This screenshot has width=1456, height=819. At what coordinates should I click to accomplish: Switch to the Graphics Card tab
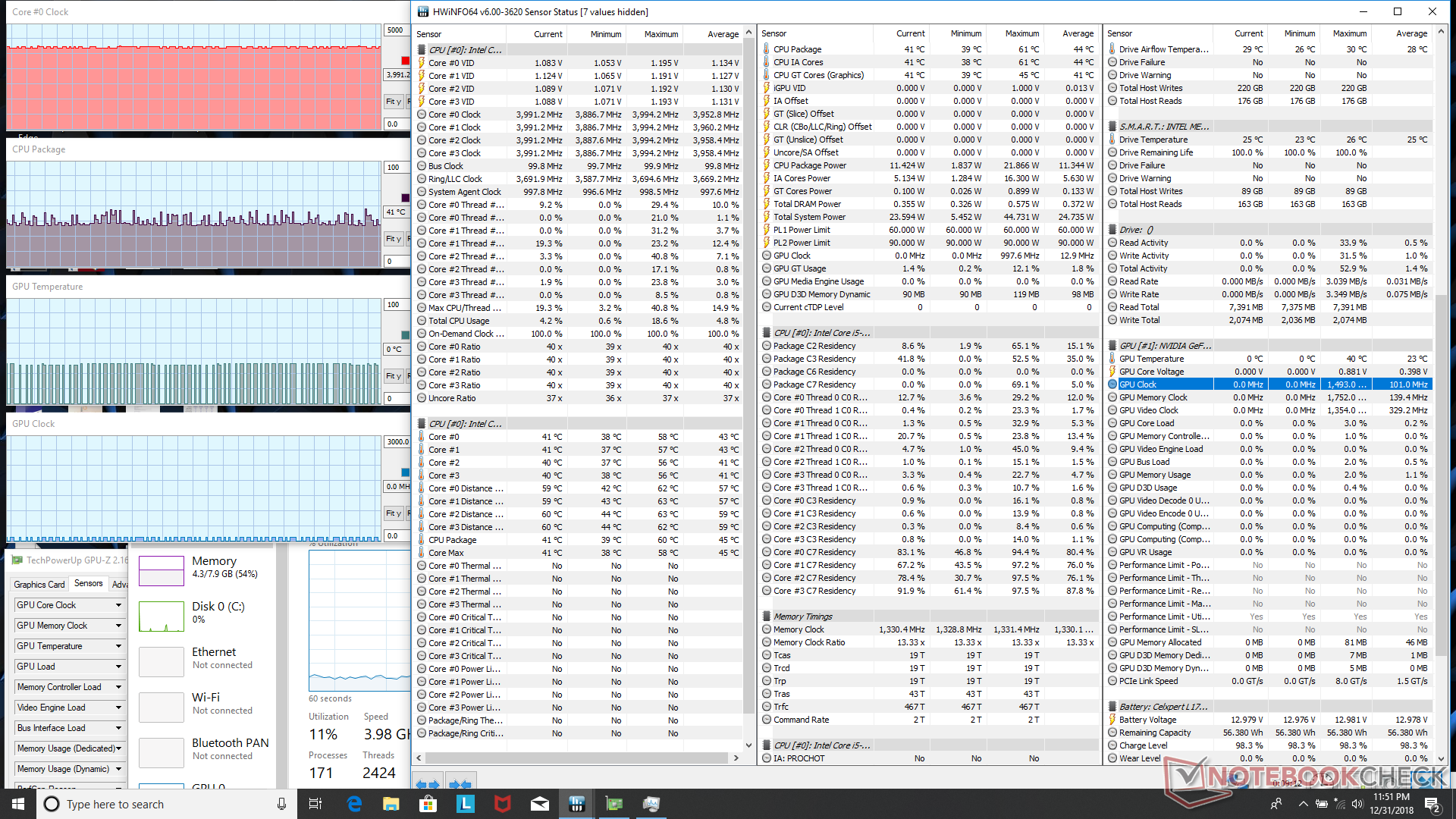[39, 585]
